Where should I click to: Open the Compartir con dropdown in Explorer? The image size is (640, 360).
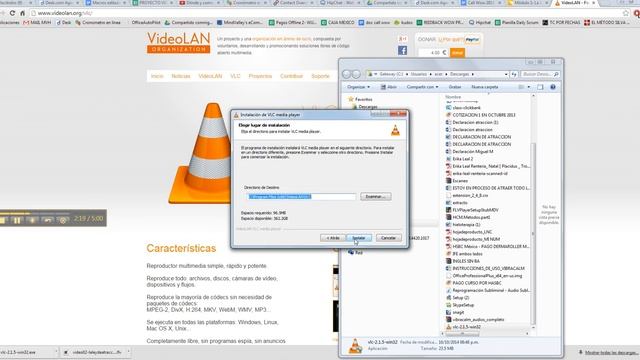tap(422, 87)
